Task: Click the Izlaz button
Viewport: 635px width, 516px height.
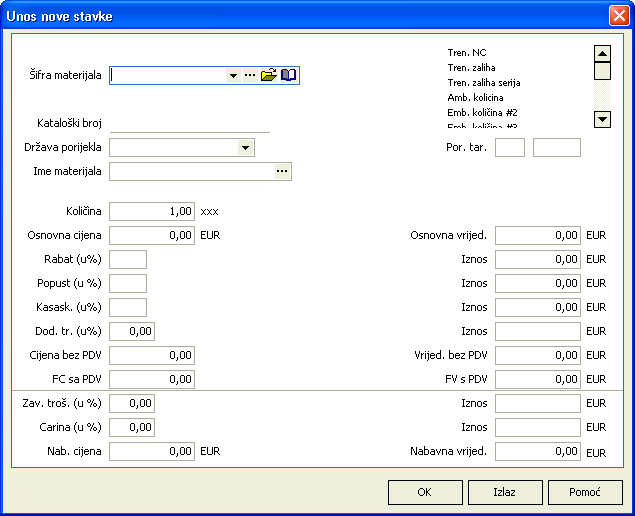Action: [x=505, y=492]
